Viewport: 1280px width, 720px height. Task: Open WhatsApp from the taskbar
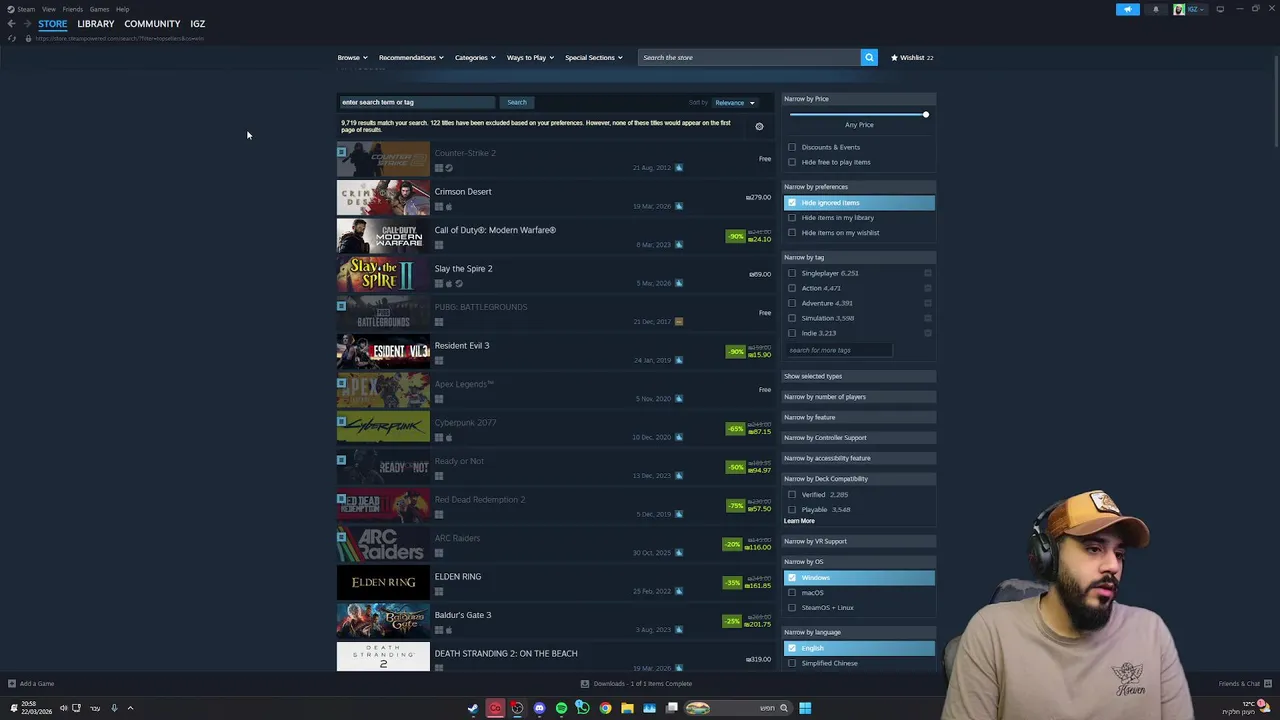[583, 708]
